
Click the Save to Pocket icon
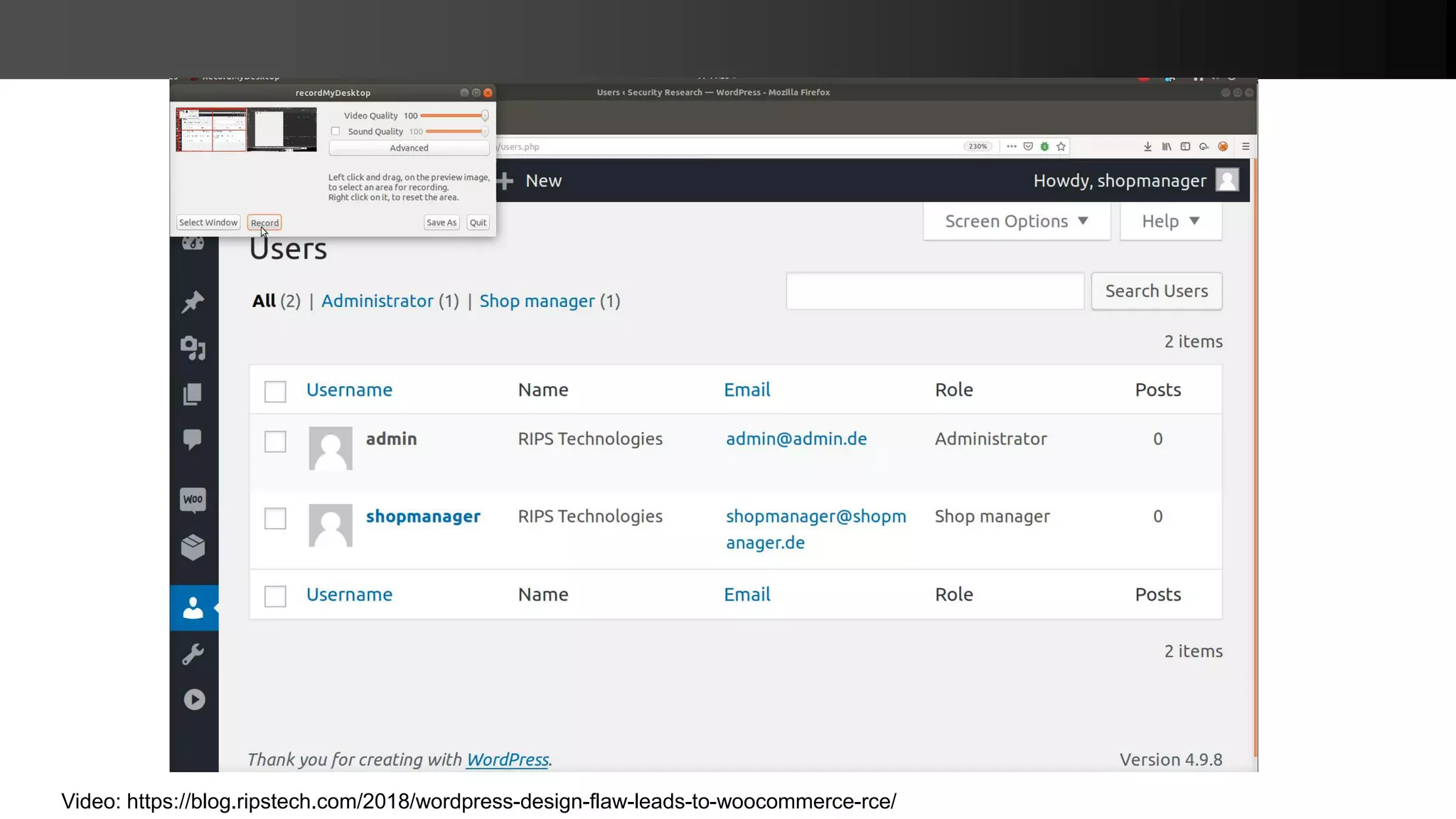[1028, 146]
